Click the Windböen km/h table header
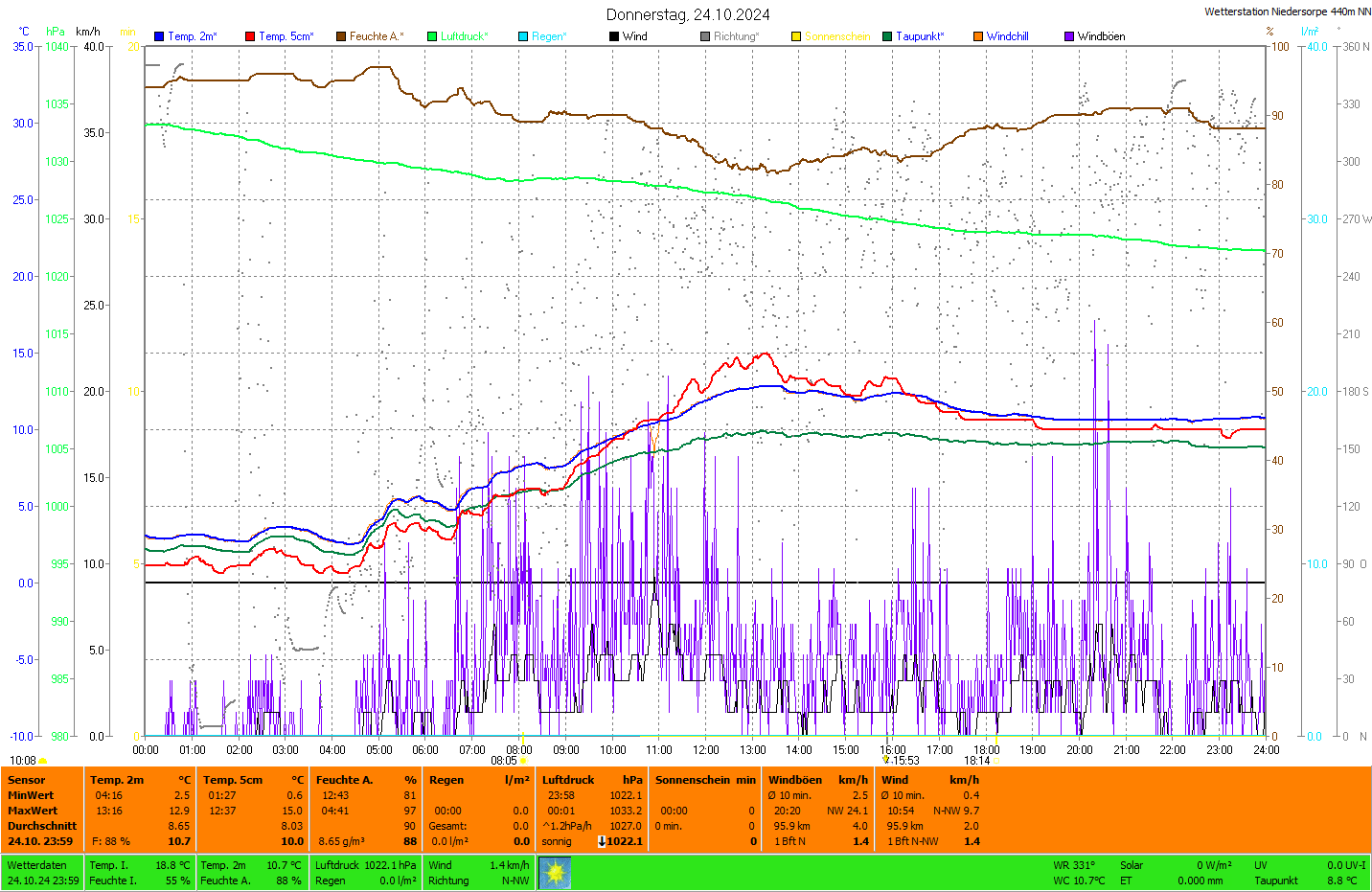Screen dimensions: 1372x892 point(818,780)
